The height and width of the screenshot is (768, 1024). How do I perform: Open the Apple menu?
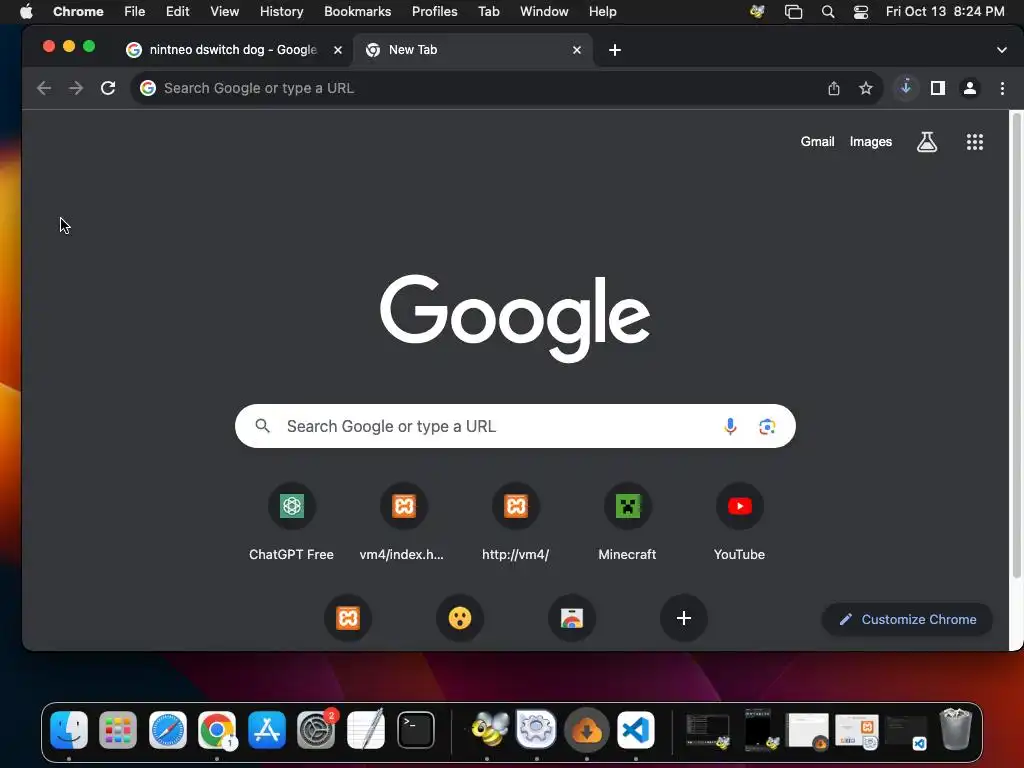coord(26,12)
